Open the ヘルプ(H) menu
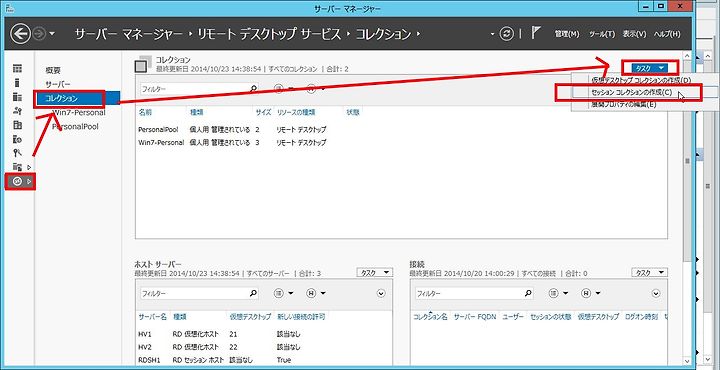The image size is (720, 370). (x=667, y=34)
